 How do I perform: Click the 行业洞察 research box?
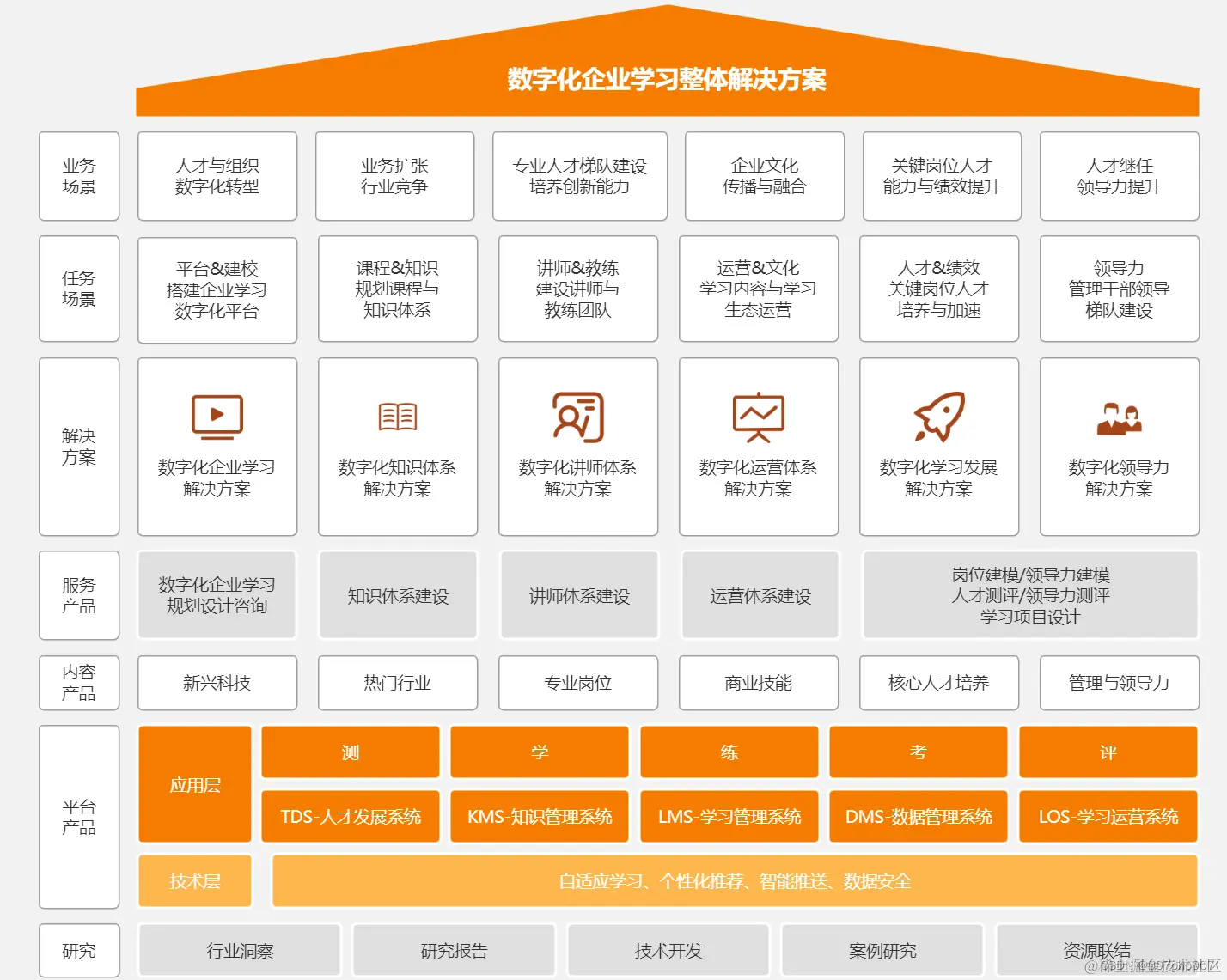[x=240, y=951]
